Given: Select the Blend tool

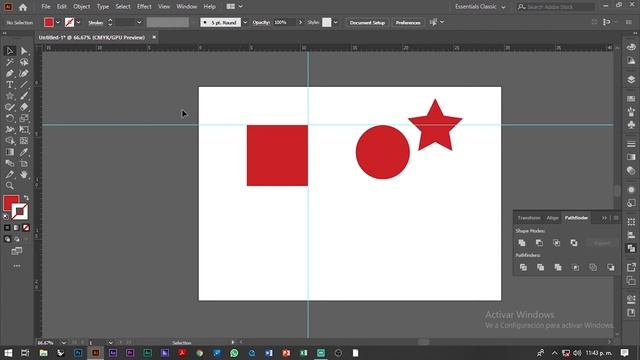Looking at the screenshot, I should [10, 163].
